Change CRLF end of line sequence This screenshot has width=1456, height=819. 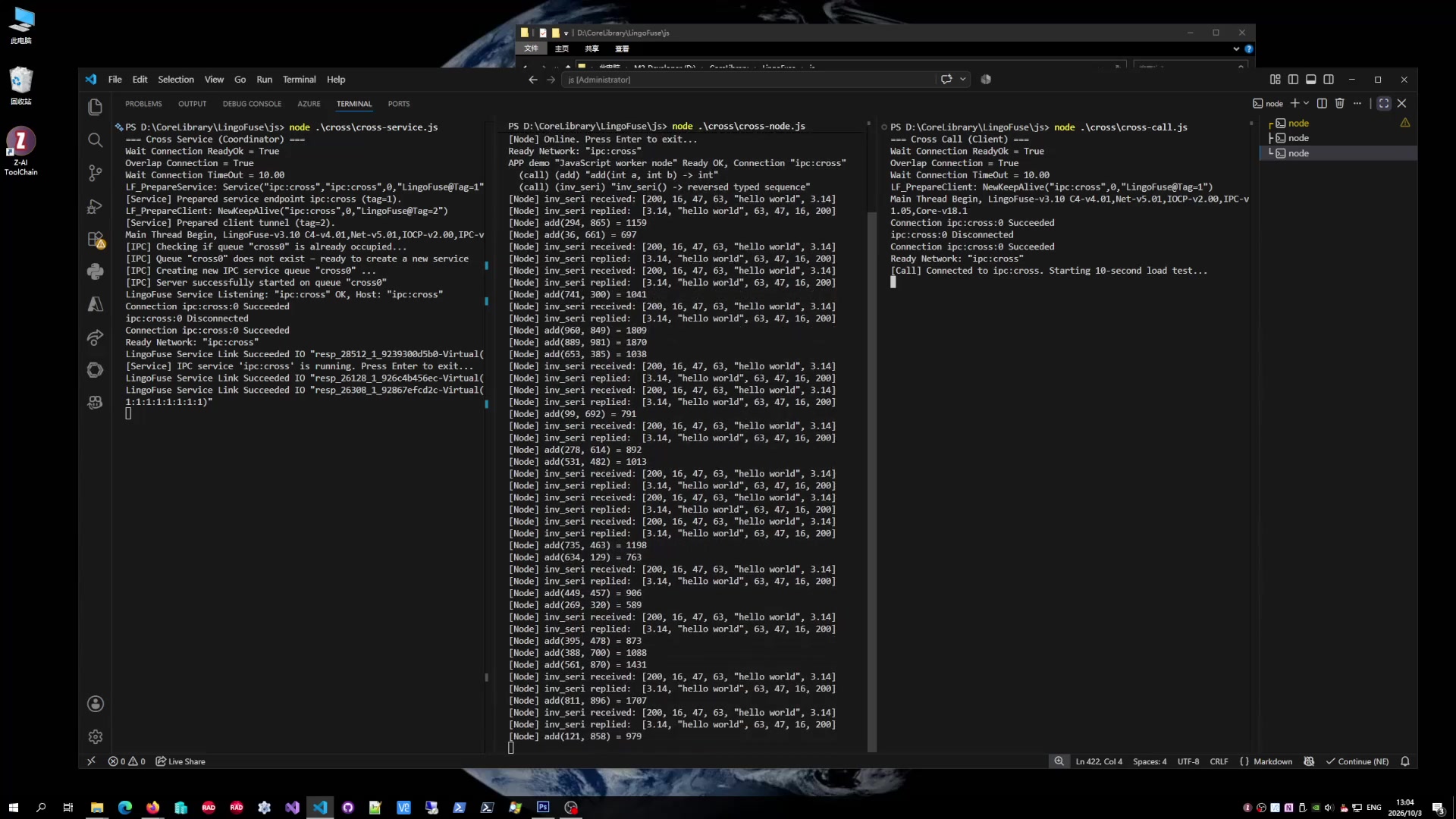pos(1219,761)
